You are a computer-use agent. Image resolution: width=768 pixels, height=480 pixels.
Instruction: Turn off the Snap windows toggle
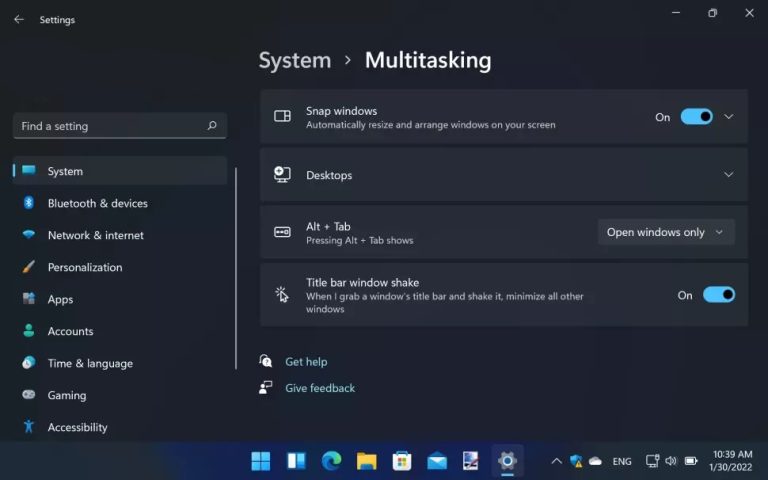(697, 117)
